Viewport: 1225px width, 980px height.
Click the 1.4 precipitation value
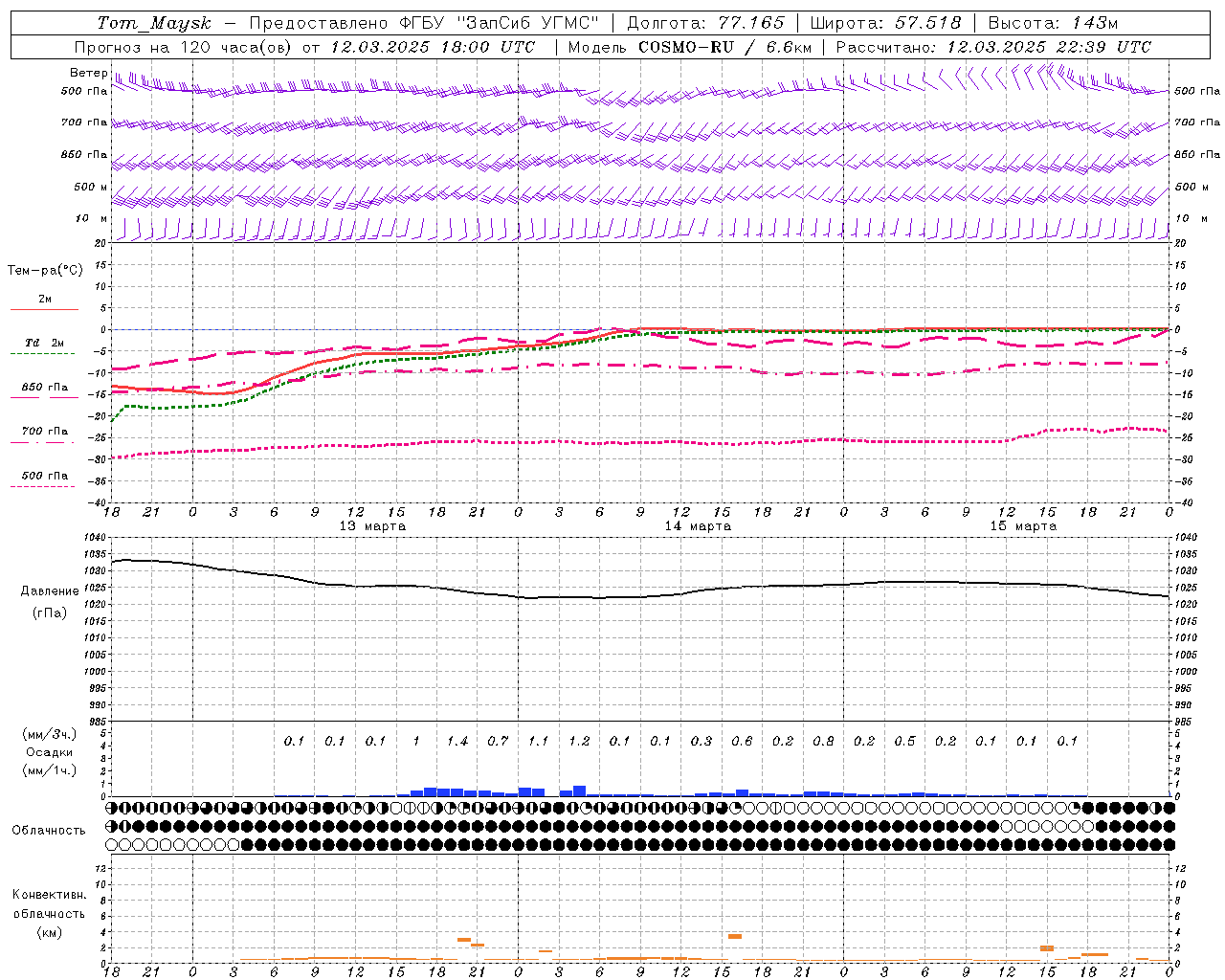[457, 741]
